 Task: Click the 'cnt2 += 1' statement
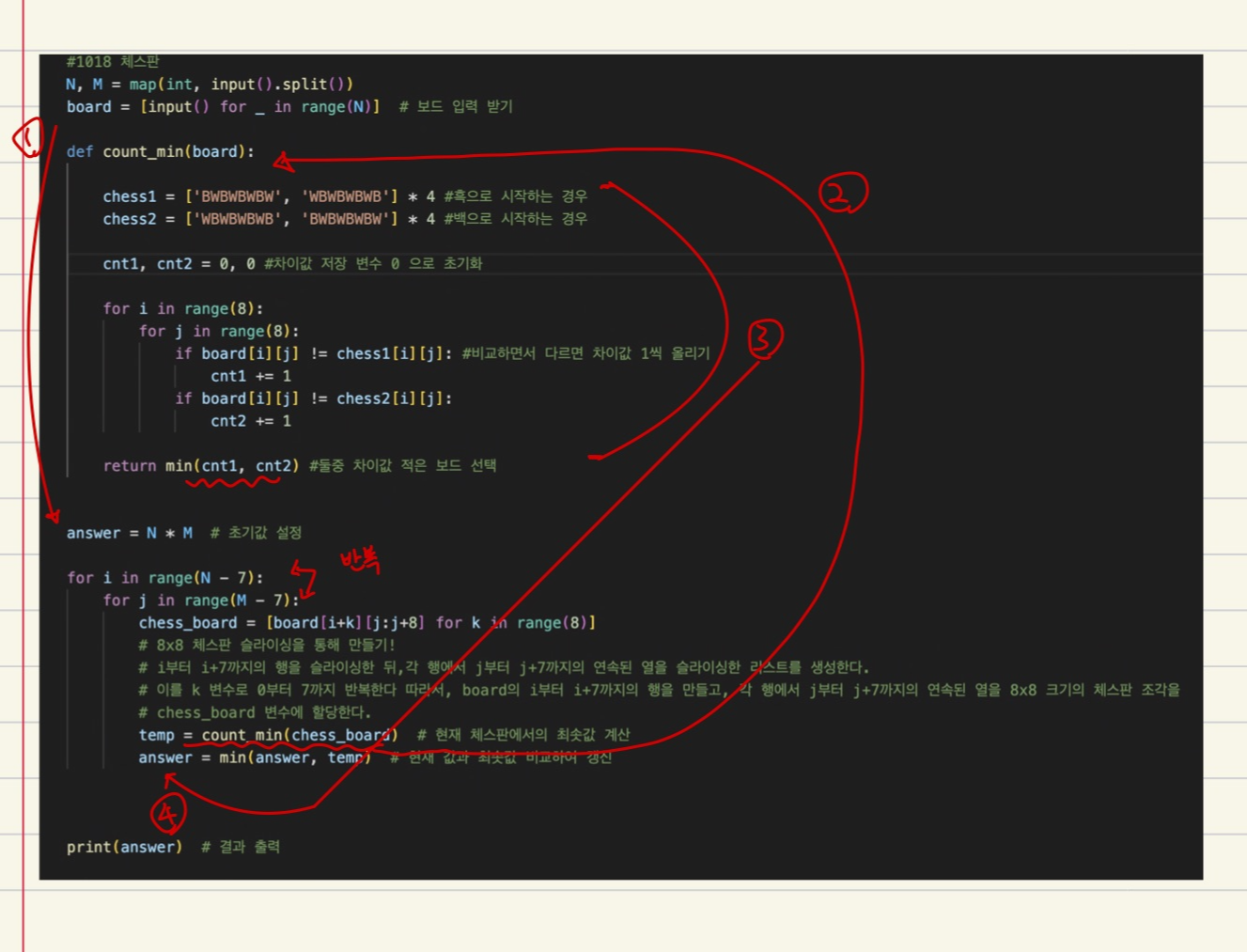pyautogui.click(x=251, y=422)
